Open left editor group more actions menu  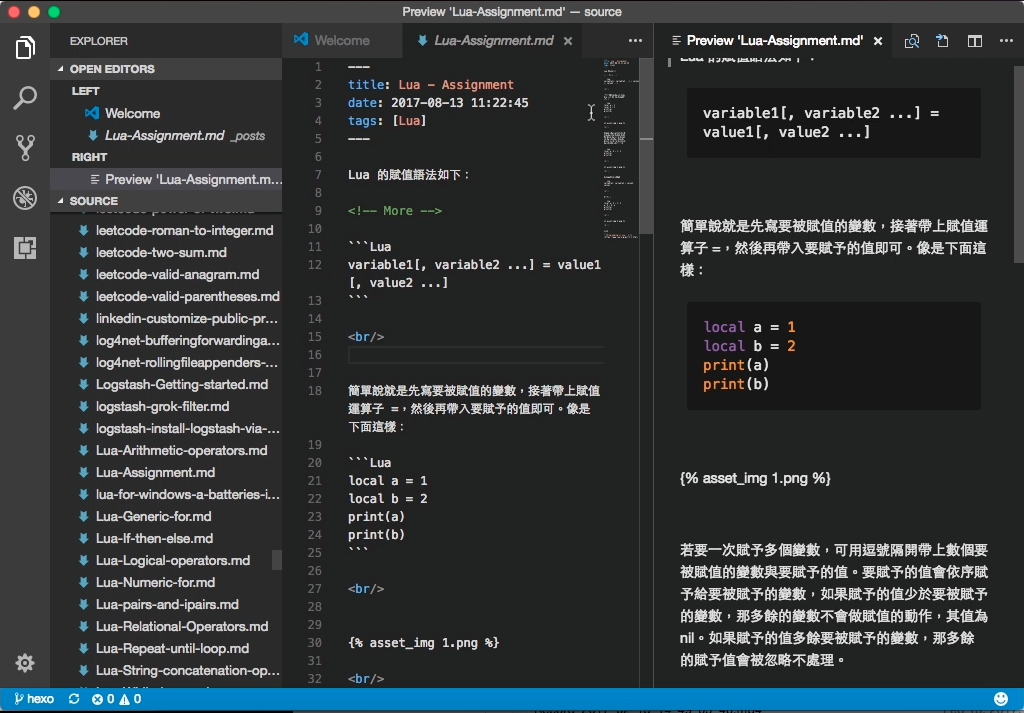(x=635, y=40)
